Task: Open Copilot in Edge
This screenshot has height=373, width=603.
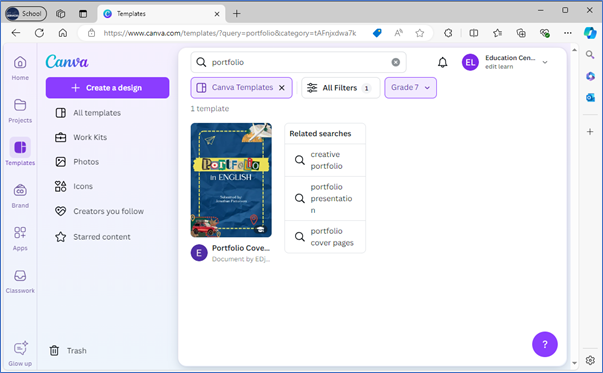Action: click(x=590, y=33)
